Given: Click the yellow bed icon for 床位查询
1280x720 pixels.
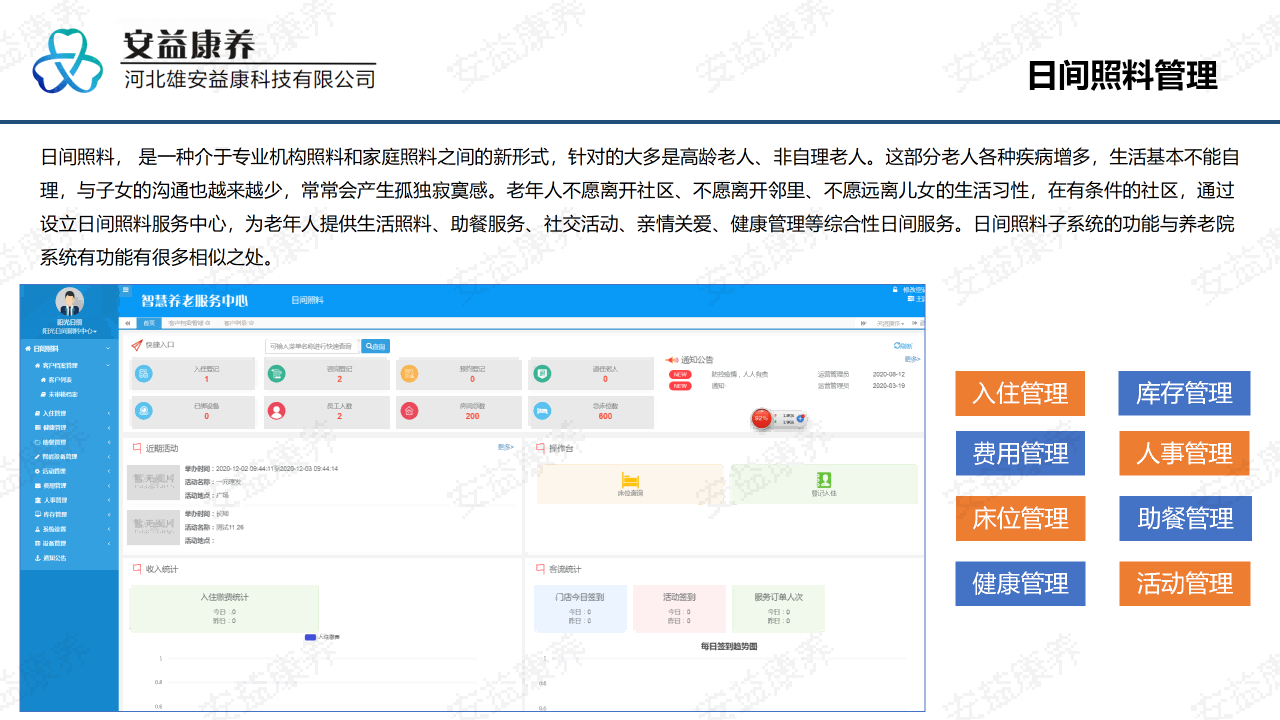Looking at the screenshot, I should point(630,479).
